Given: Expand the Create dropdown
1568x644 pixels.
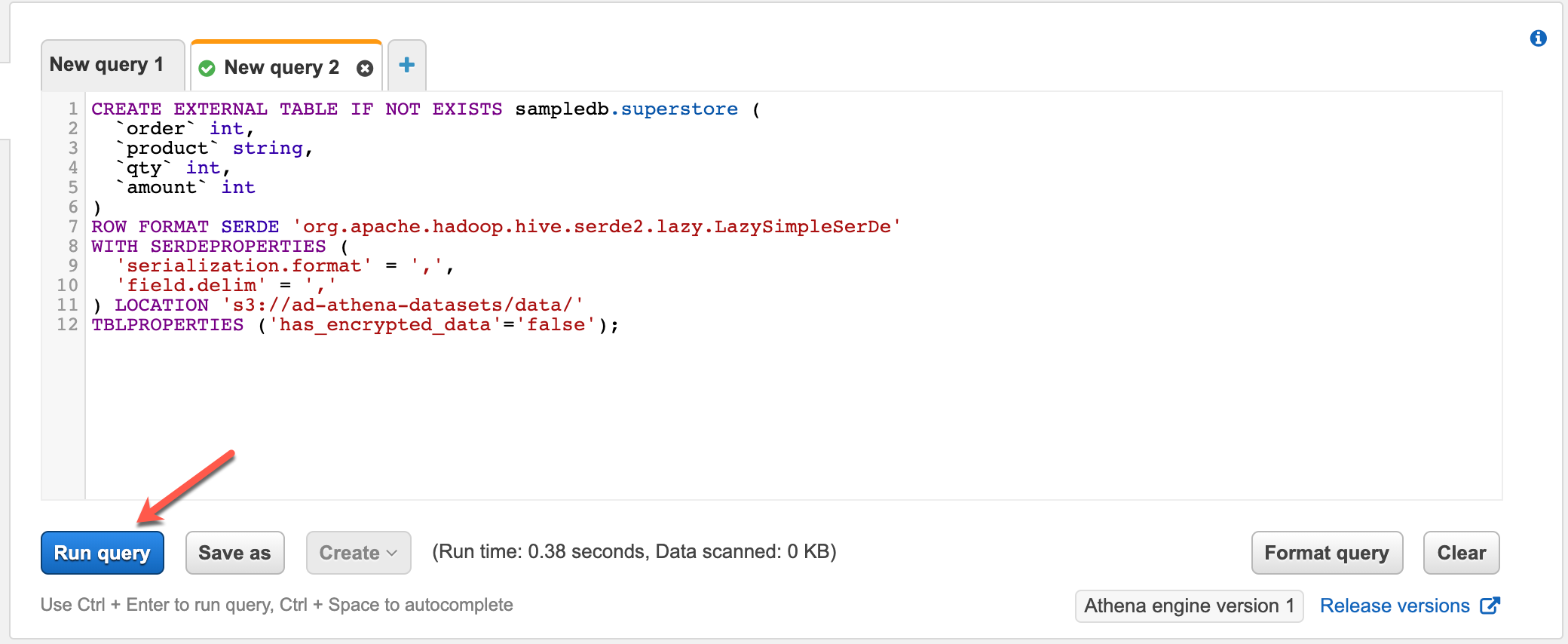Looking at the screenshot, I should click(x=358, y=553).
